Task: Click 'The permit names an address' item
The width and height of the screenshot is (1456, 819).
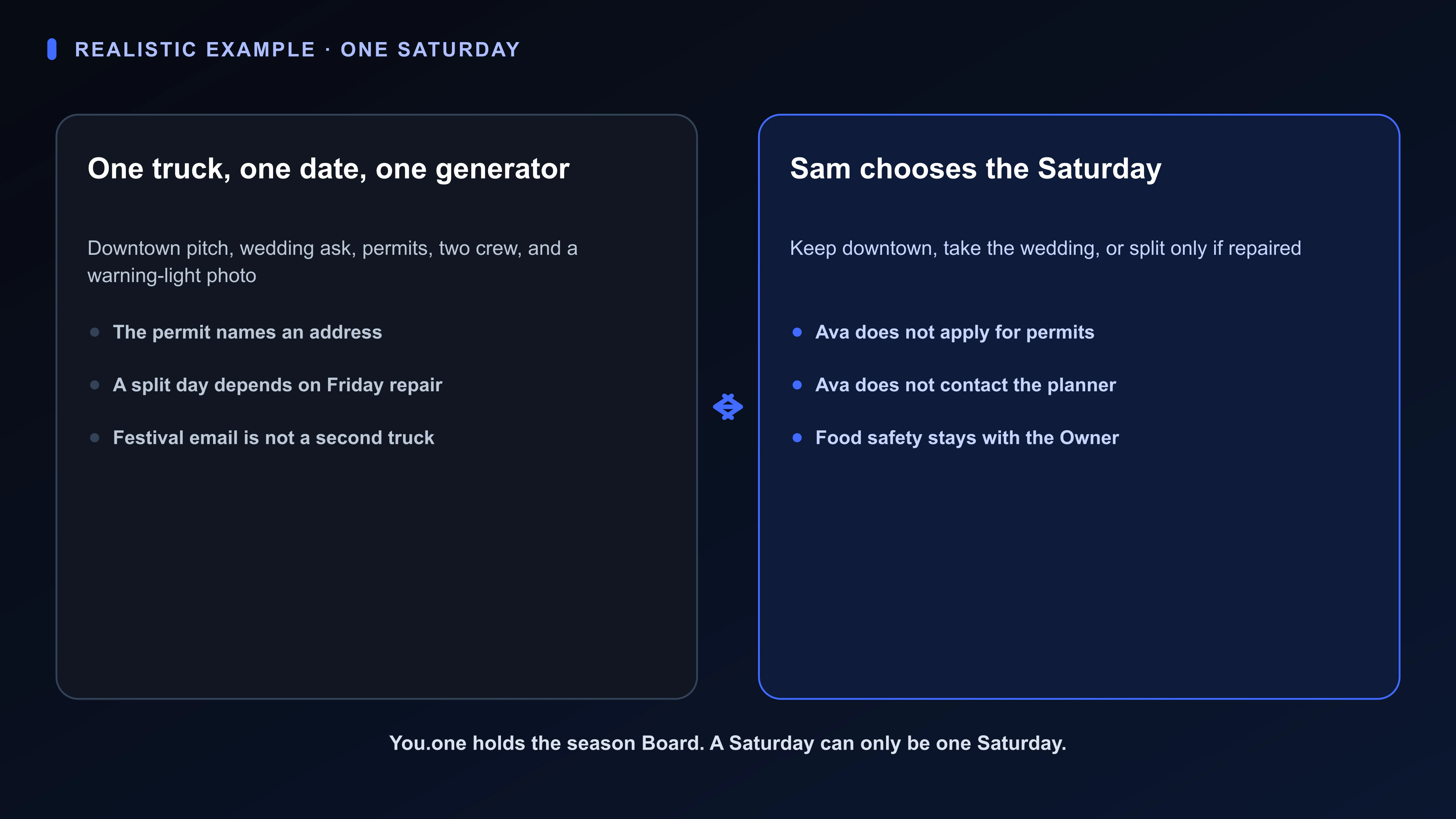Action: point(248,333)
